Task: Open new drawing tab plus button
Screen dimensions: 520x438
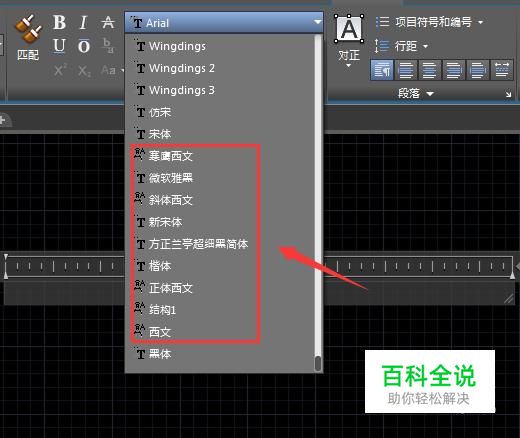Action: (x=3, y=120)
